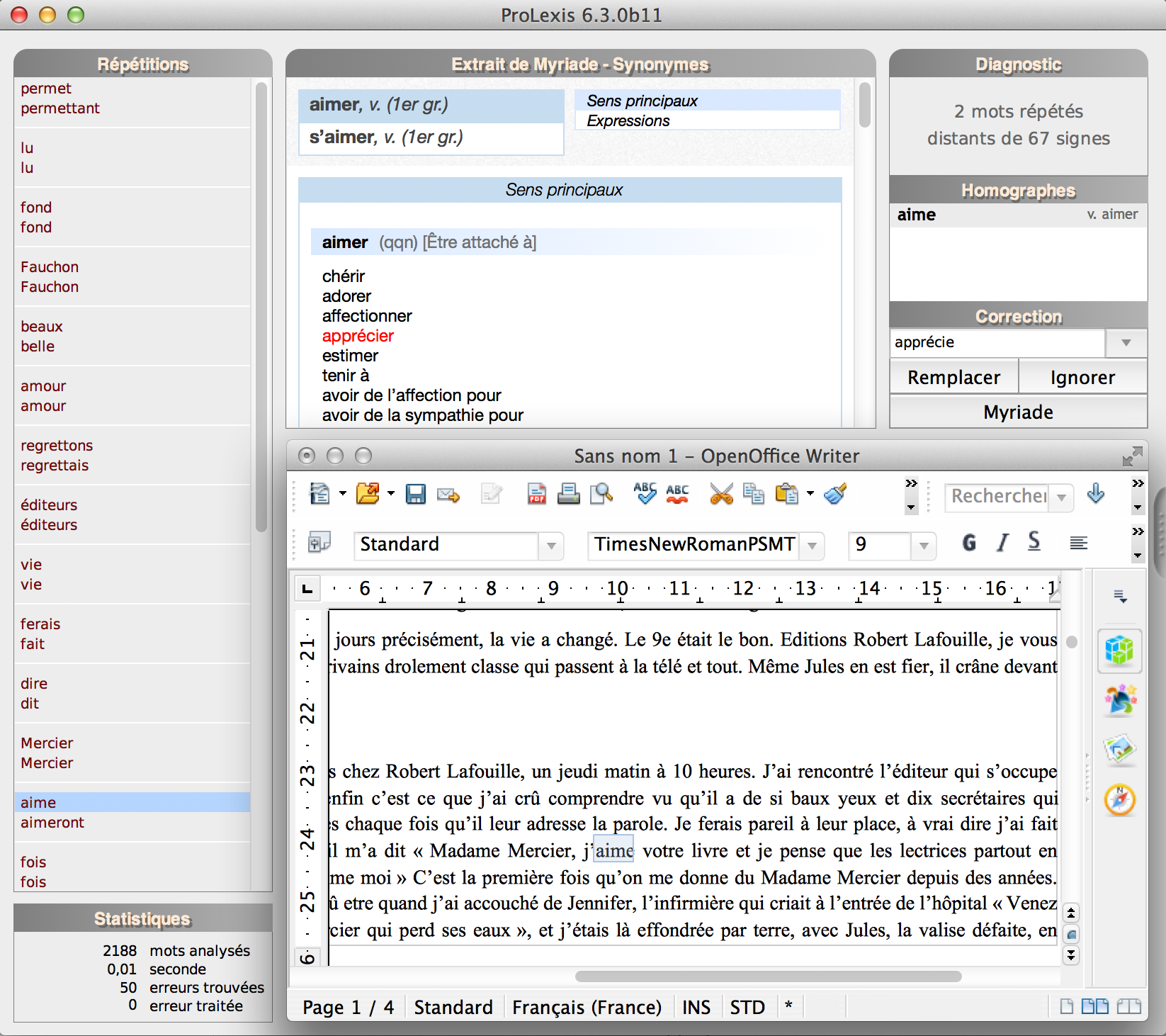Toggle INS insert mode in status bar
The image size is (1166, 1036).
(x=696, y=1007)
